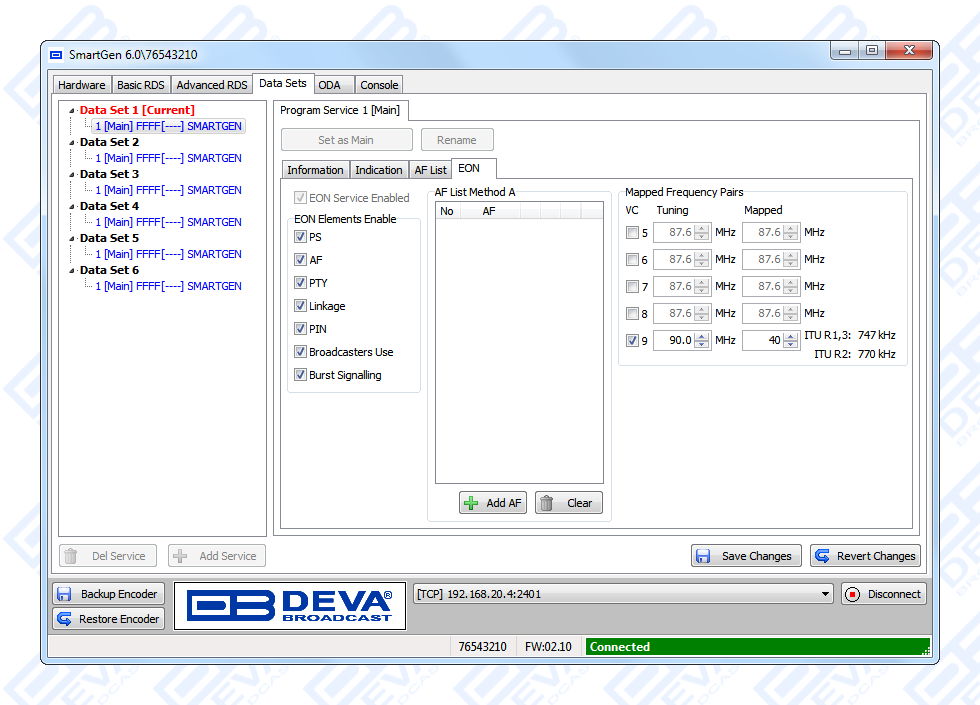Click the Restore Encoder arrow icon
The width and height of the screenshot is (980, 705).
pyautogui.click(x=64, y=619)
